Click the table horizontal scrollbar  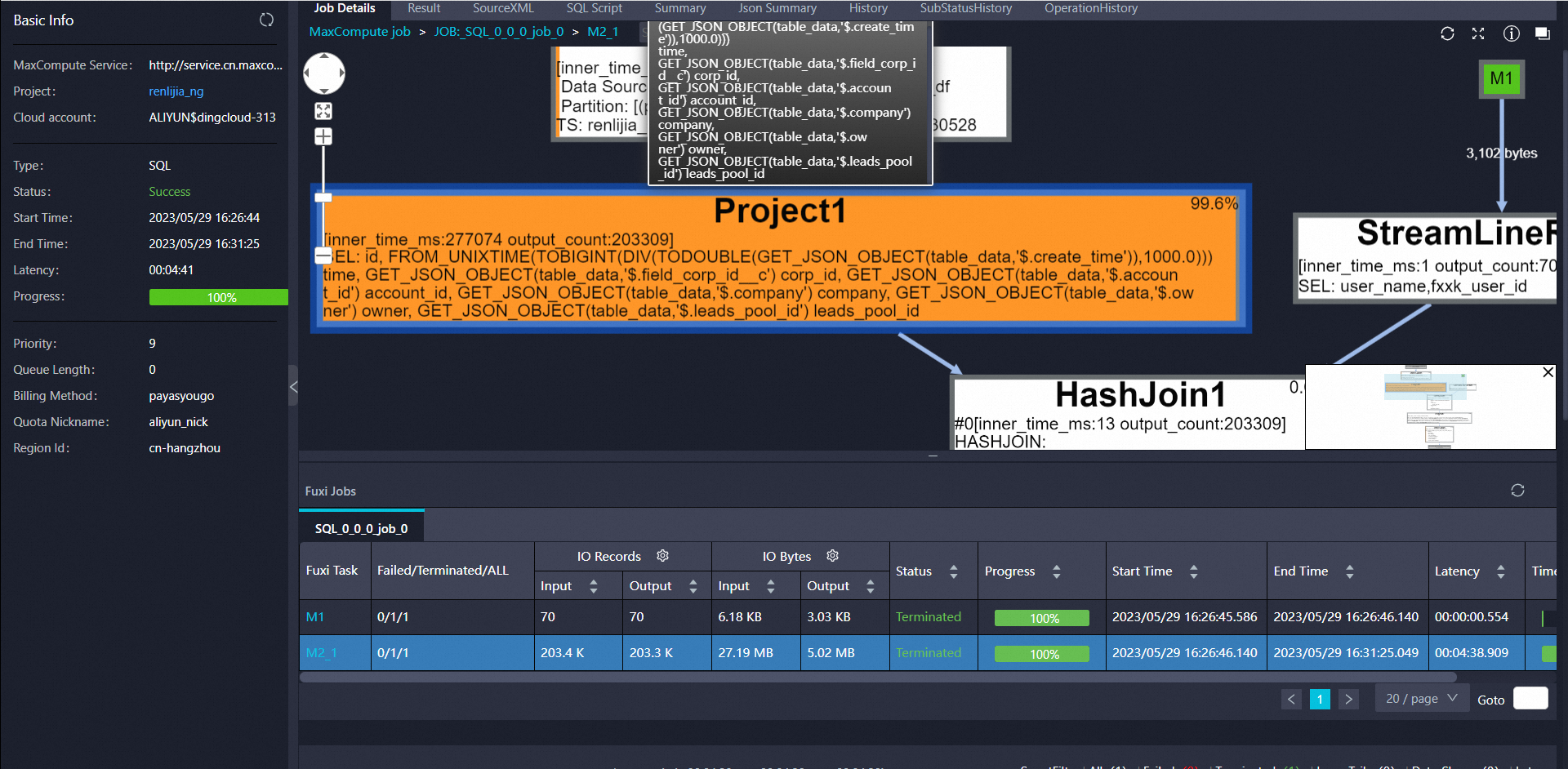coord(878,677)
